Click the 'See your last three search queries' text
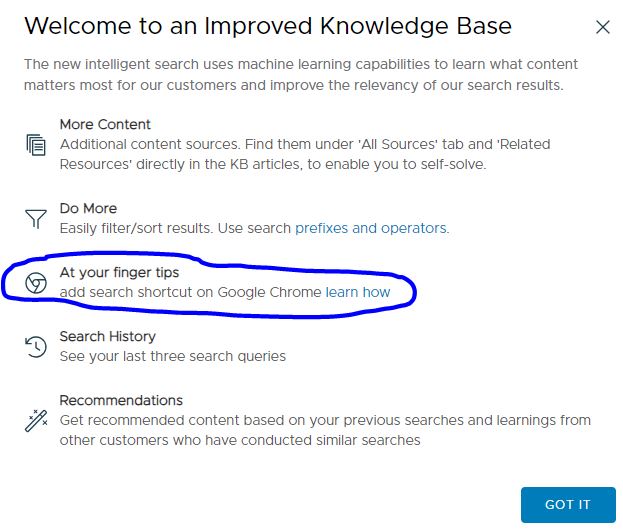Viewport: 623px width, 531px height. 172,356
